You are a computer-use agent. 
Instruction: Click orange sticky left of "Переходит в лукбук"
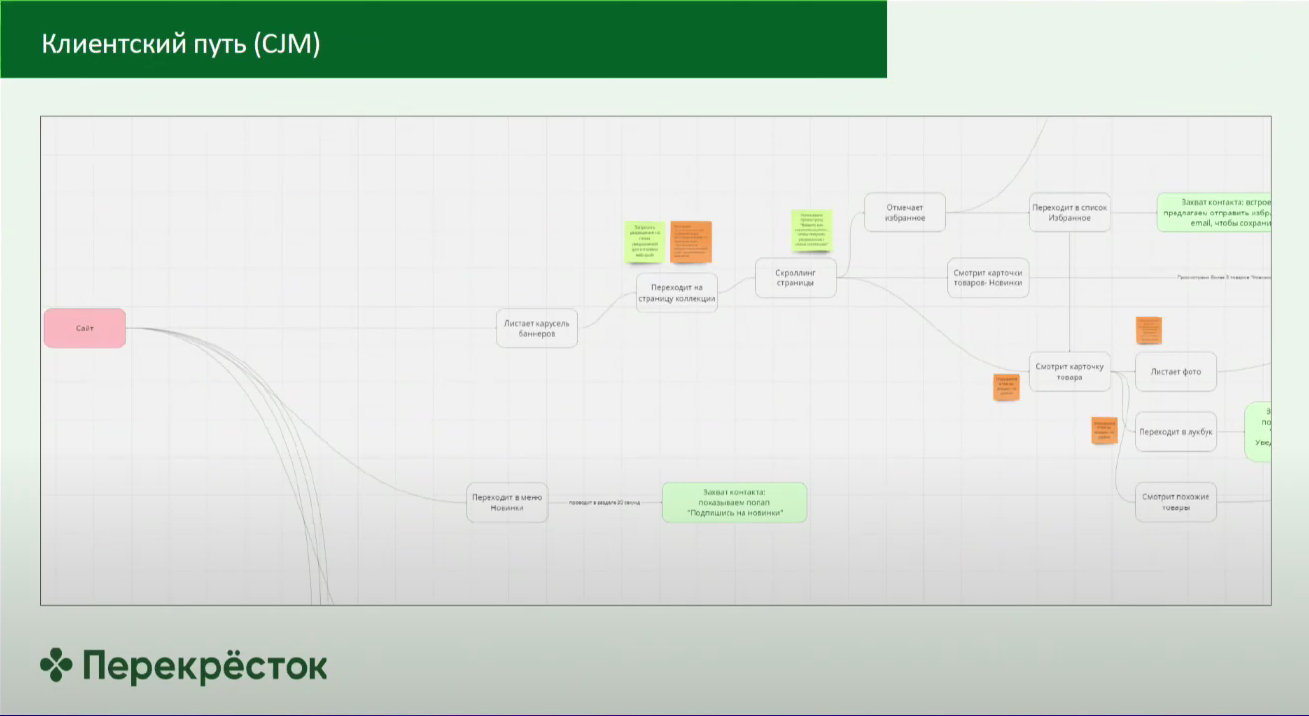click(1104, 431)
